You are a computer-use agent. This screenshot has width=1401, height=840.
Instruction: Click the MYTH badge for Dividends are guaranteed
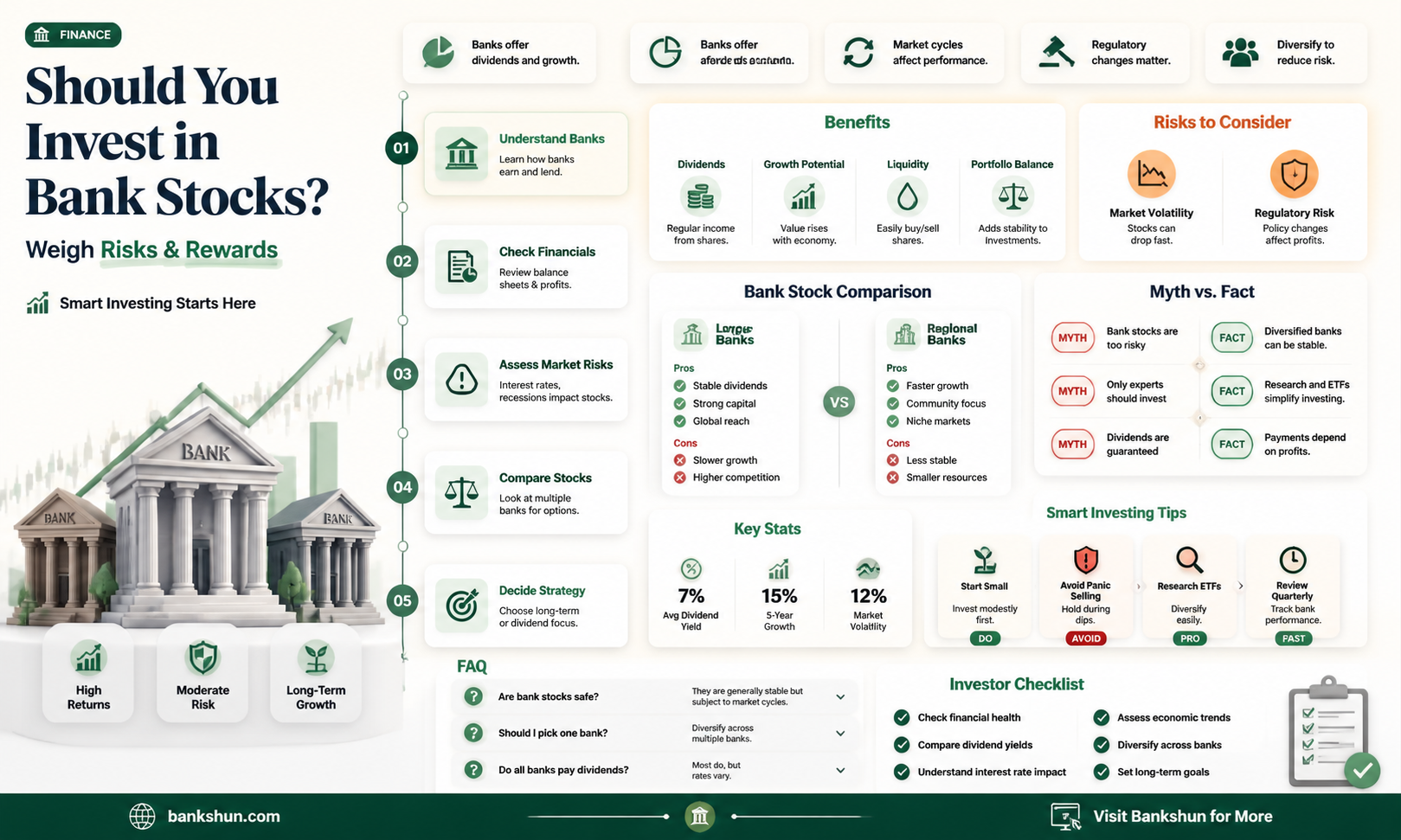pos(1072,444)
